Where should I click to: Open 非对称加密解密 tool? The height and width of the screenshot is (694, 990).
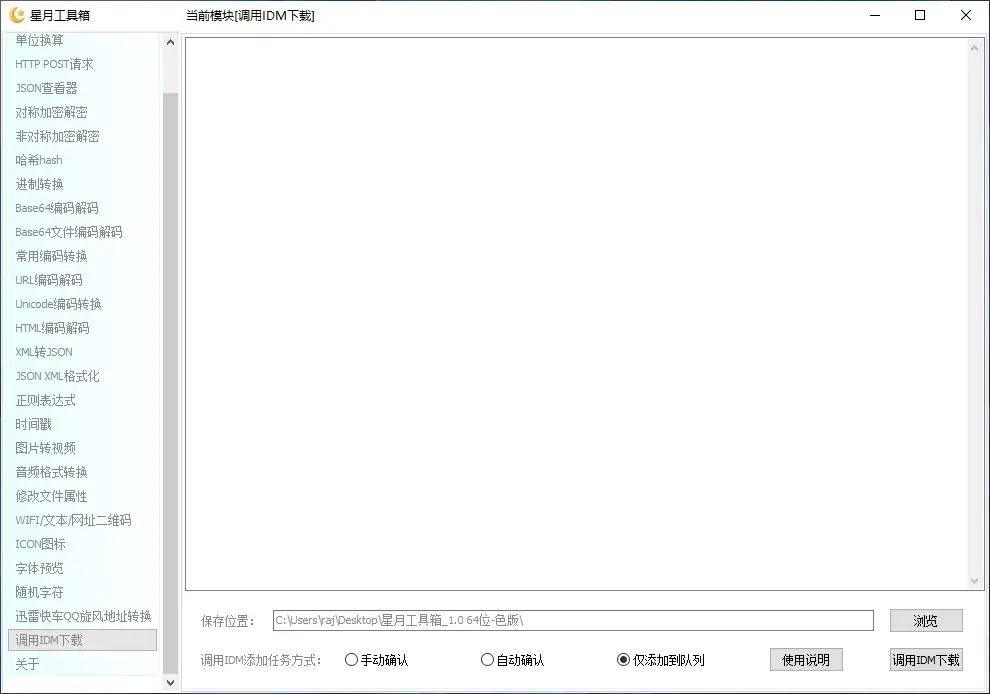[57, 136]
